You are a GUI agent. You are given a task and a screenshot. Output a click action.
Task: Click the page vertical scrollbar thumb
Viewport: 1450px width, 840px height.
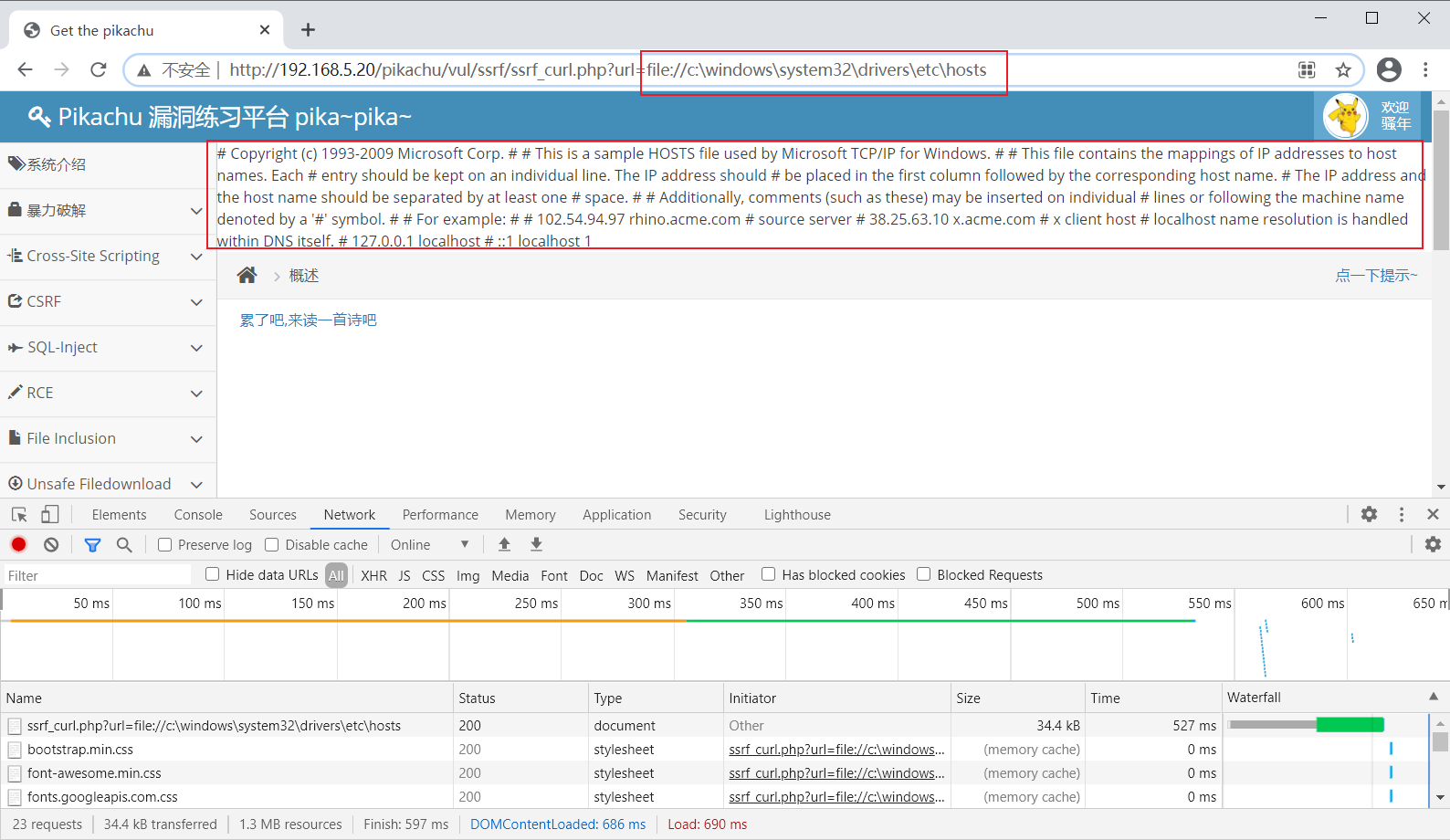(1441, 180)
